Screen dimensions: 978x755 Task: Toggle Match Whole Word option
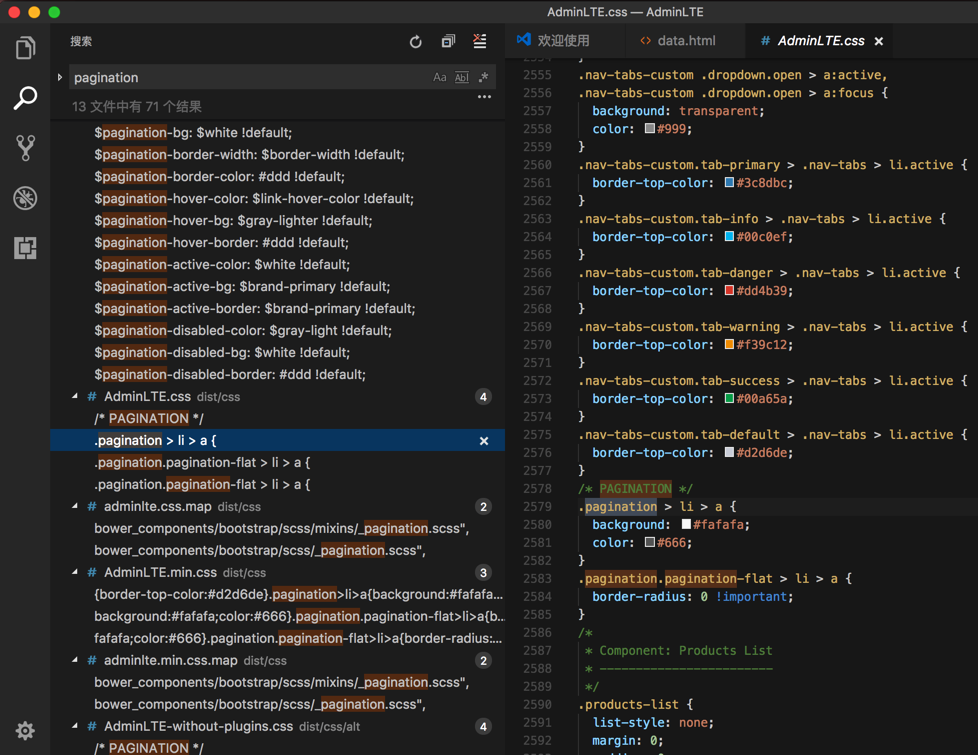point(461,77)
